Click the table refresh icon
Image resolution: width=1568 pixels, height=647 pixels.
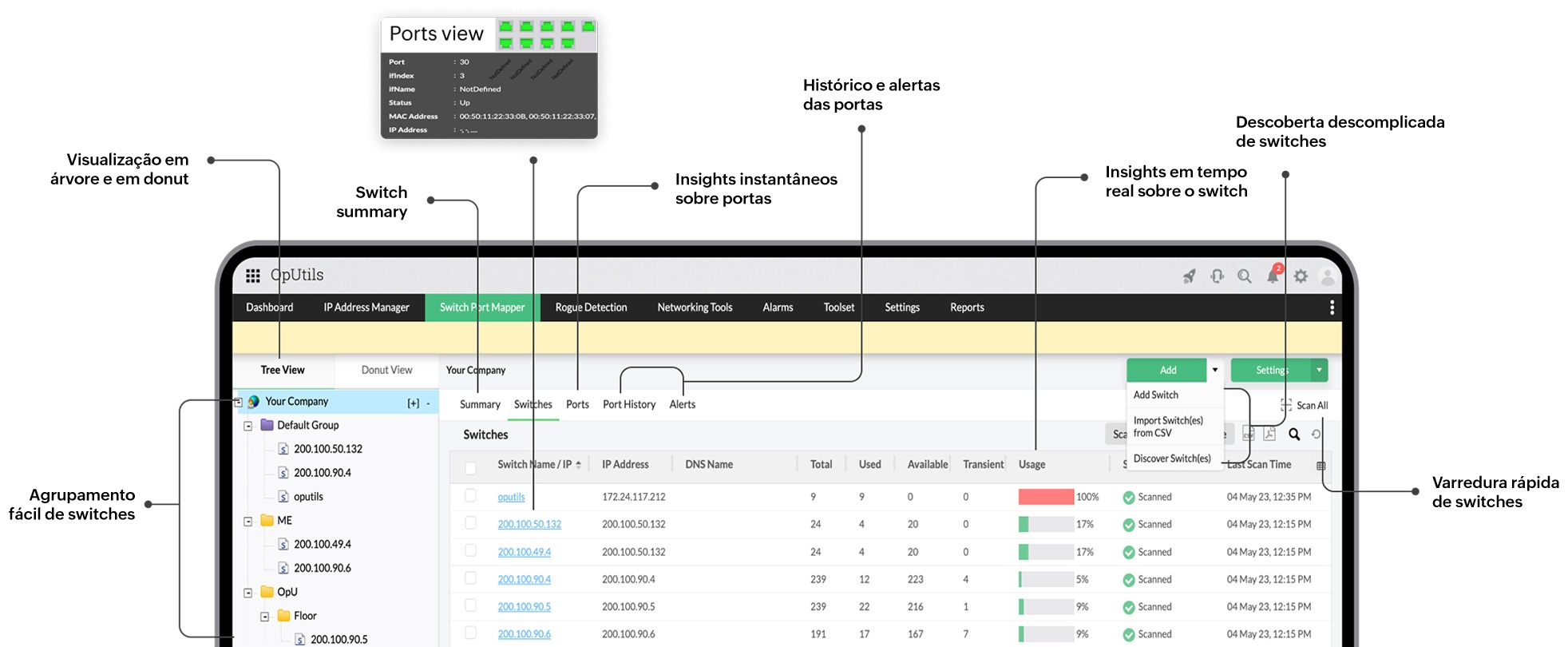(x=1316, y=435)
